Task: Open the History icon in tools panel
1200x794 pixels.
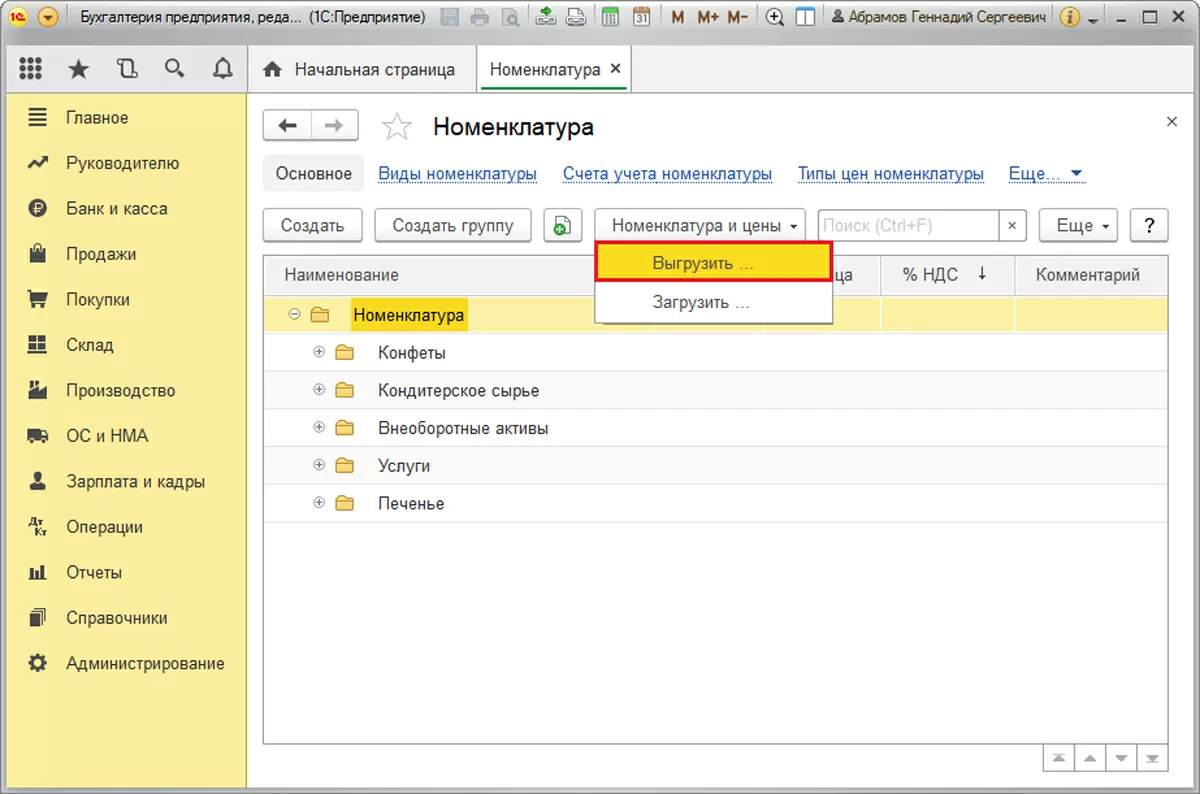Action: point(126,69)
